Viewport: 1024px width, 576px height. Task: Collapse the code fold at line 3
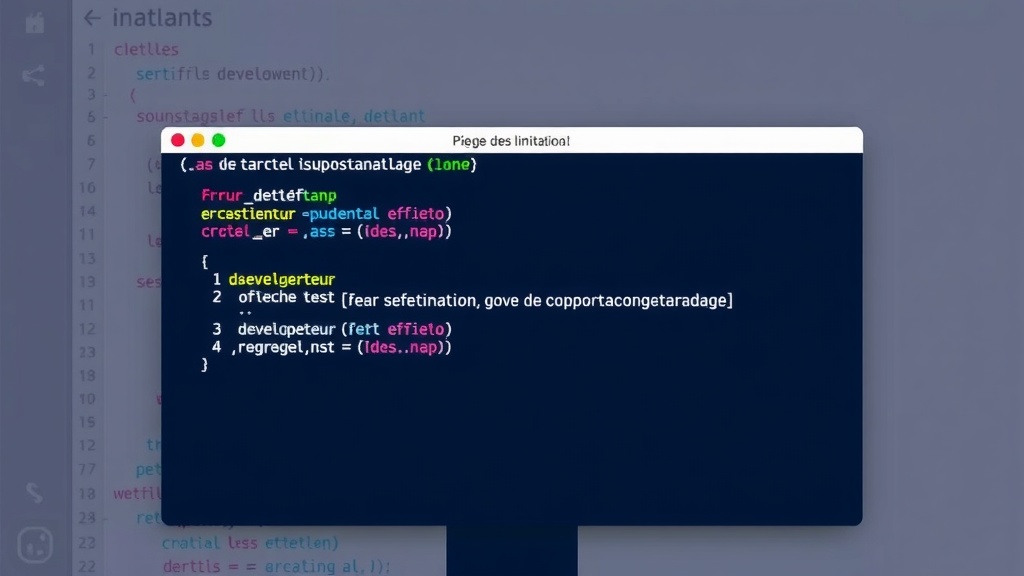point(105,95)
